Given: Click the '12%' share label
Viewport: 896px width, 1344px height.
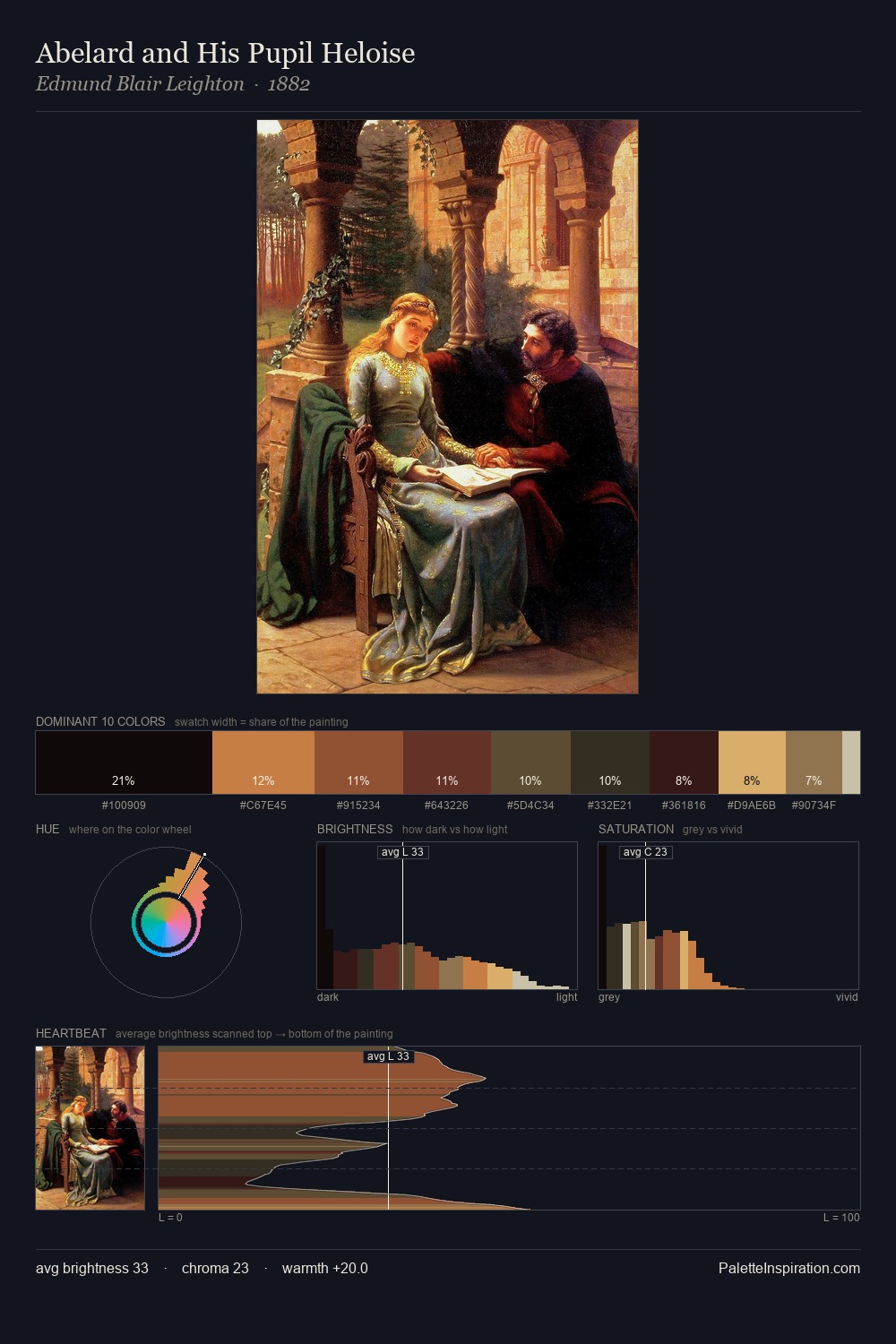Looking at the screenshot, I should pyautogui.click(x=263, y=780).
